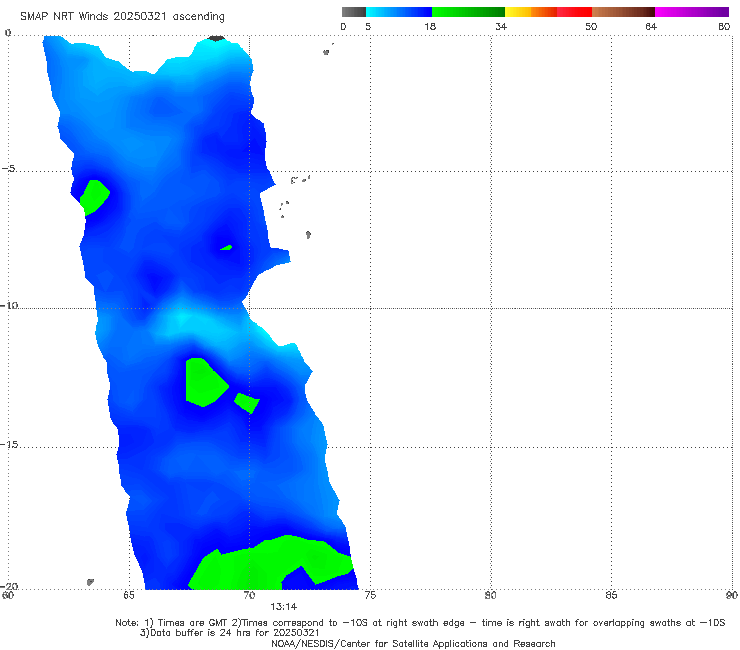Click the color bar label '50'
The image size is (740, 650).
click(x=591, y=27)
